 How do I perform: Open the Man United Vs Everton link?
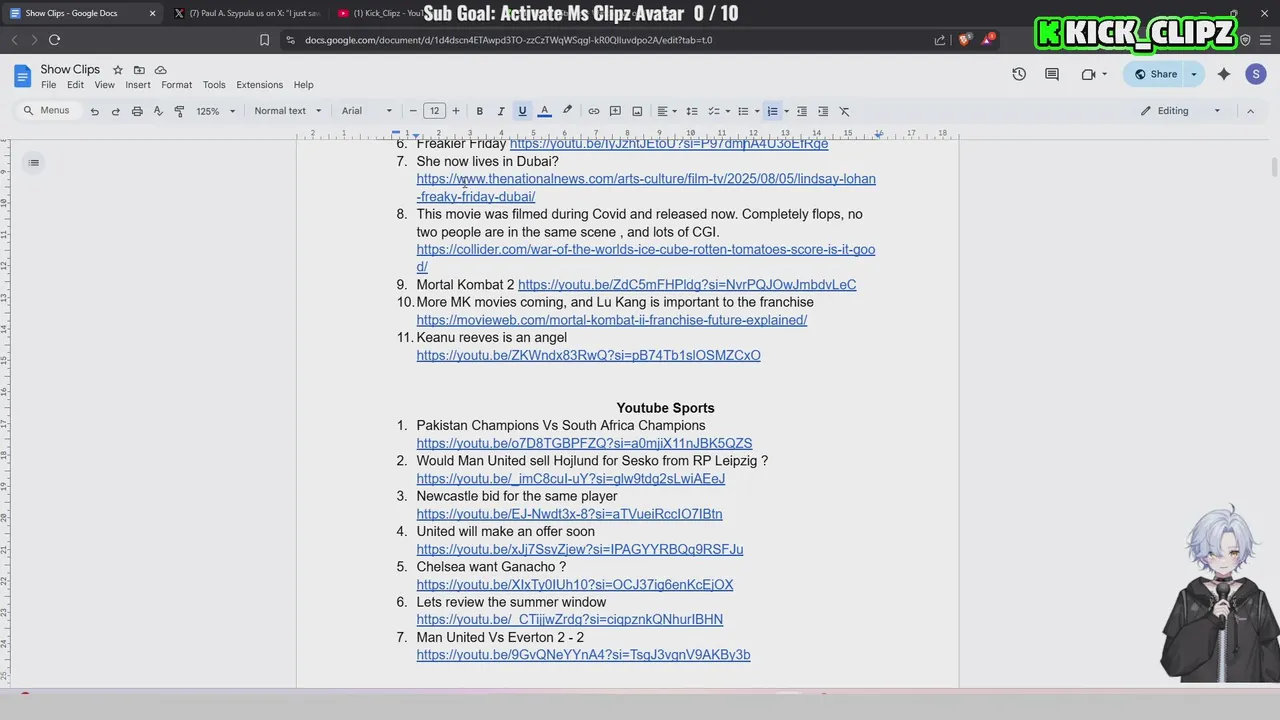point(583,655)
